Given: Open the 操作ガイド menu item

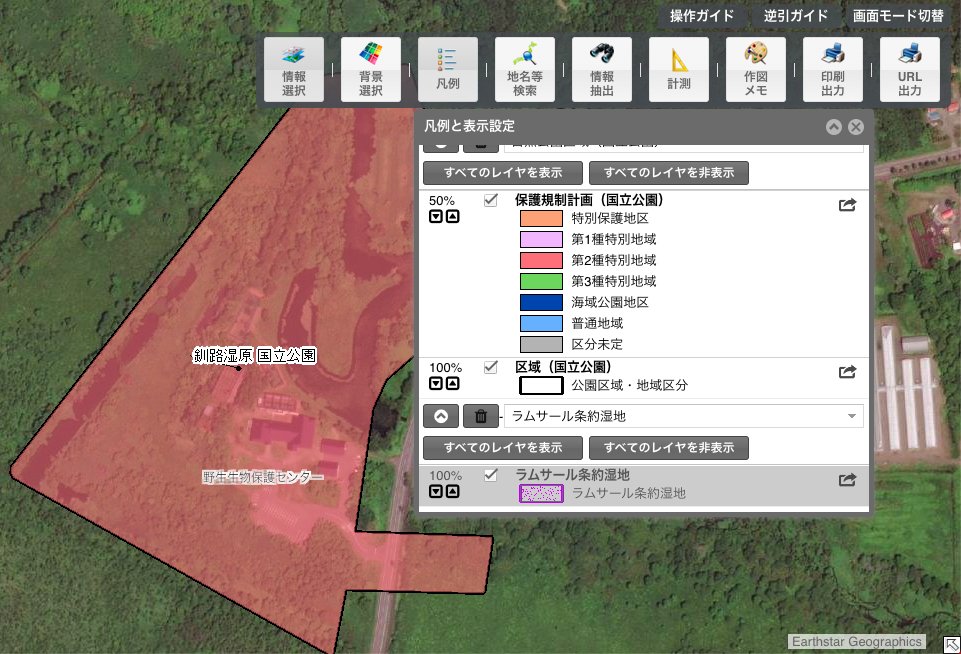Looking at the screenshot, I should click(702, 15).
